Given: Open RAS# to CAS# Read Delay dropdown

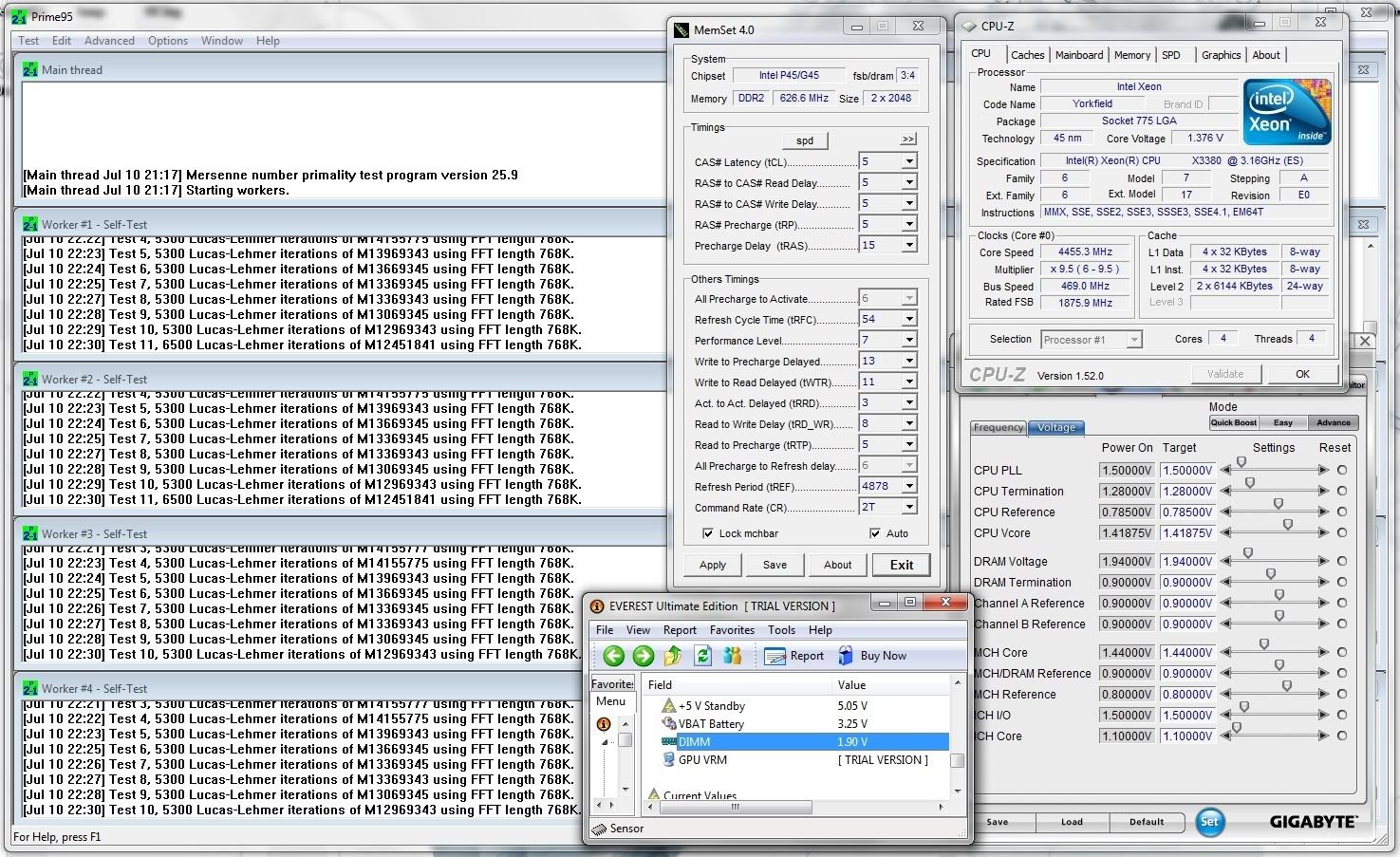Looking at the screenshot, I should coord(909,182).
